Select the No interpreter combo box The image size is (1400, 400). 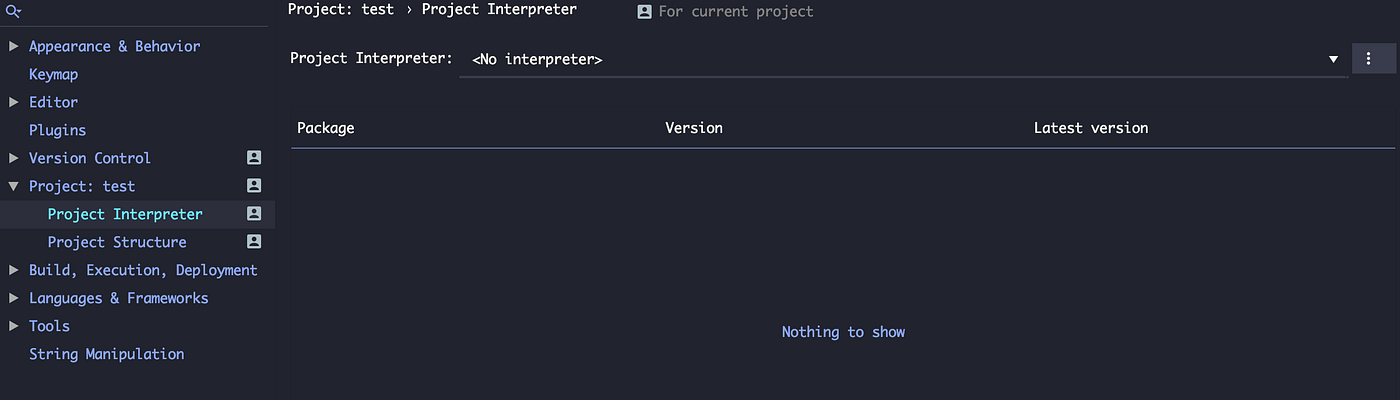click(x=900, y=60)
